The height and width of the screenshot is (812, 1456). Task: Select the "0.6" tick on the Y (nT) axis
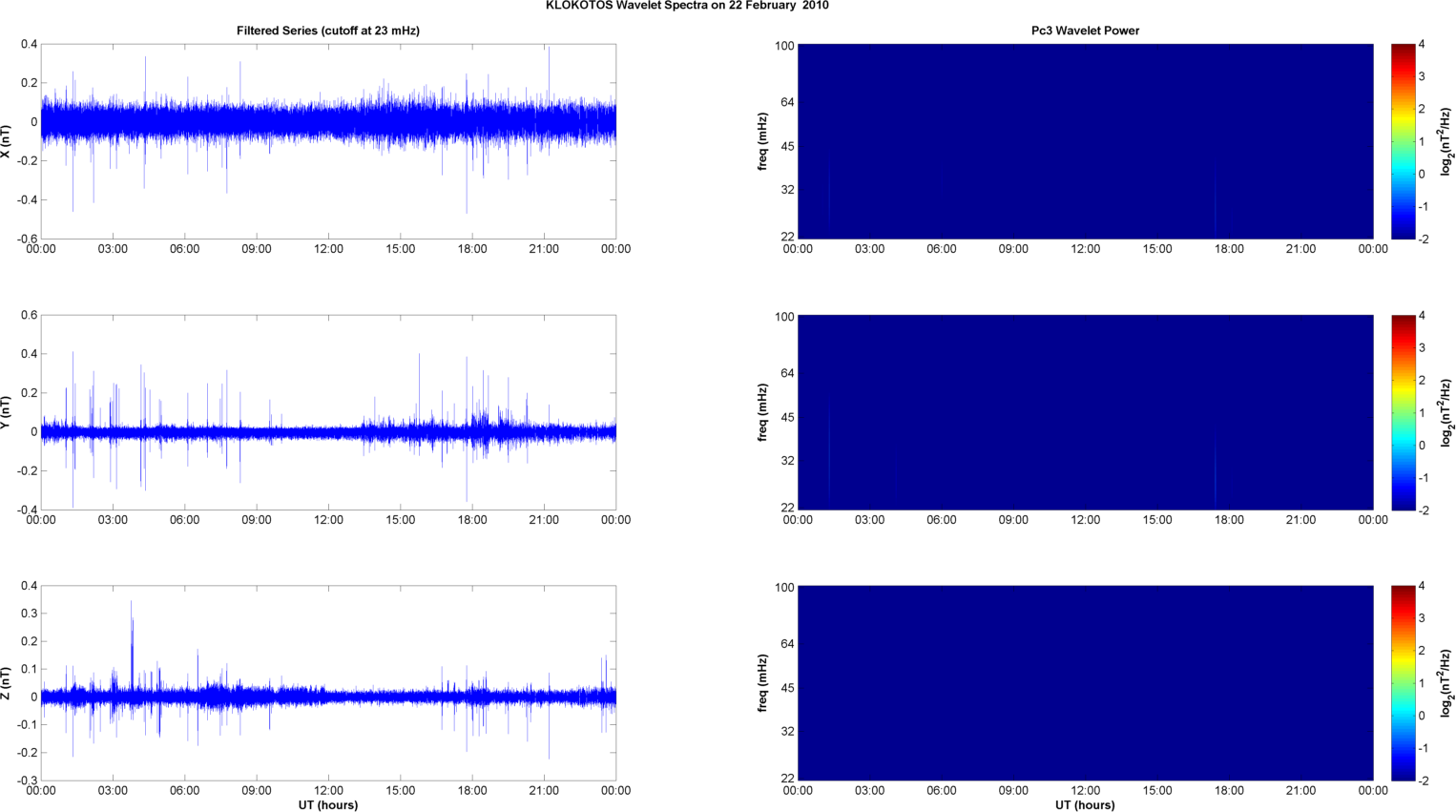(x=29, y=315)
